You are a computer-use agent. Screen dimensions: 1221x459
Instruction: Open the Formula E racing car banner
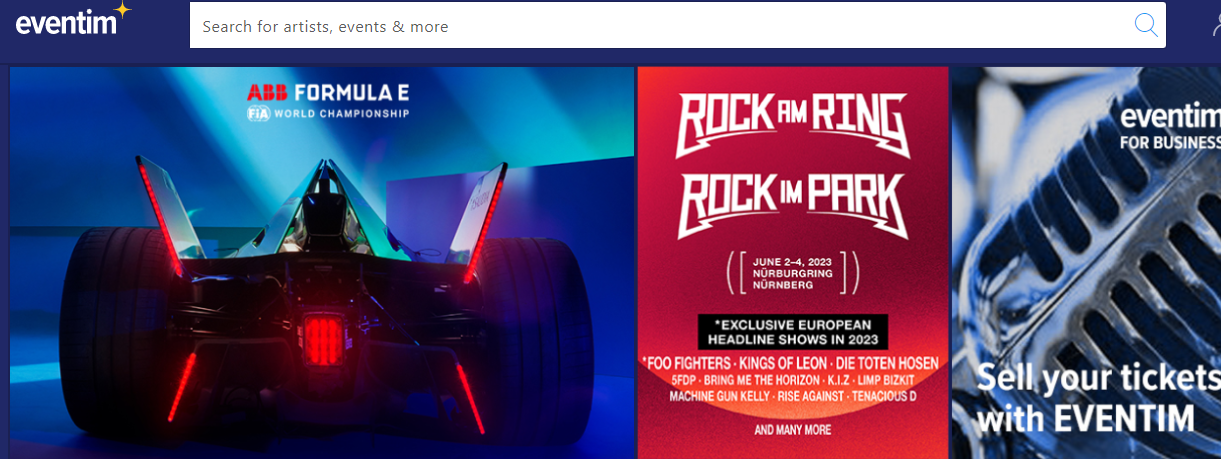tap(322, 263)
